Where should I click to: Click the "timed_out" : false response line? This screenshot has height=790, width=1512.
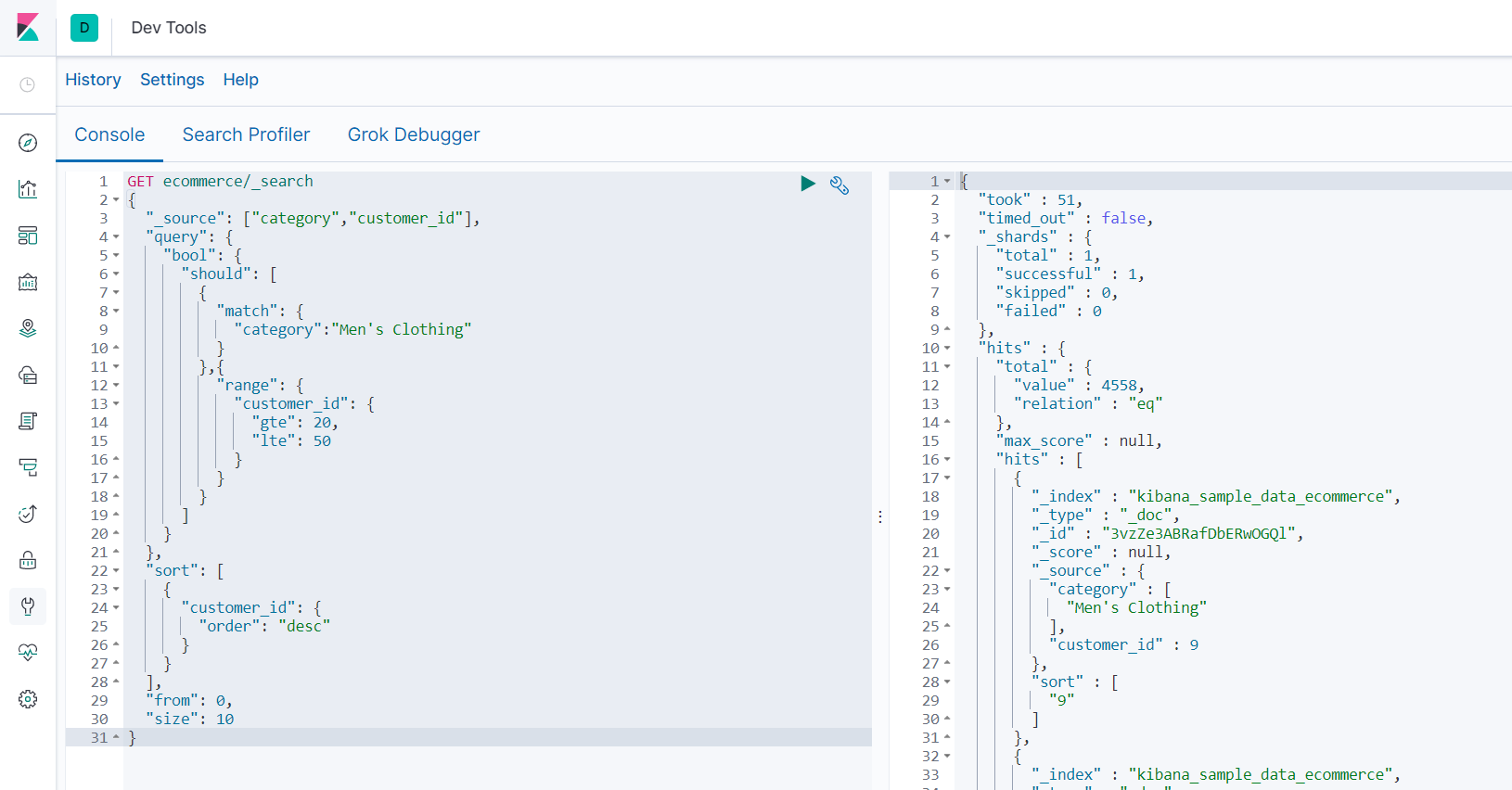[x=1066, y=218]
